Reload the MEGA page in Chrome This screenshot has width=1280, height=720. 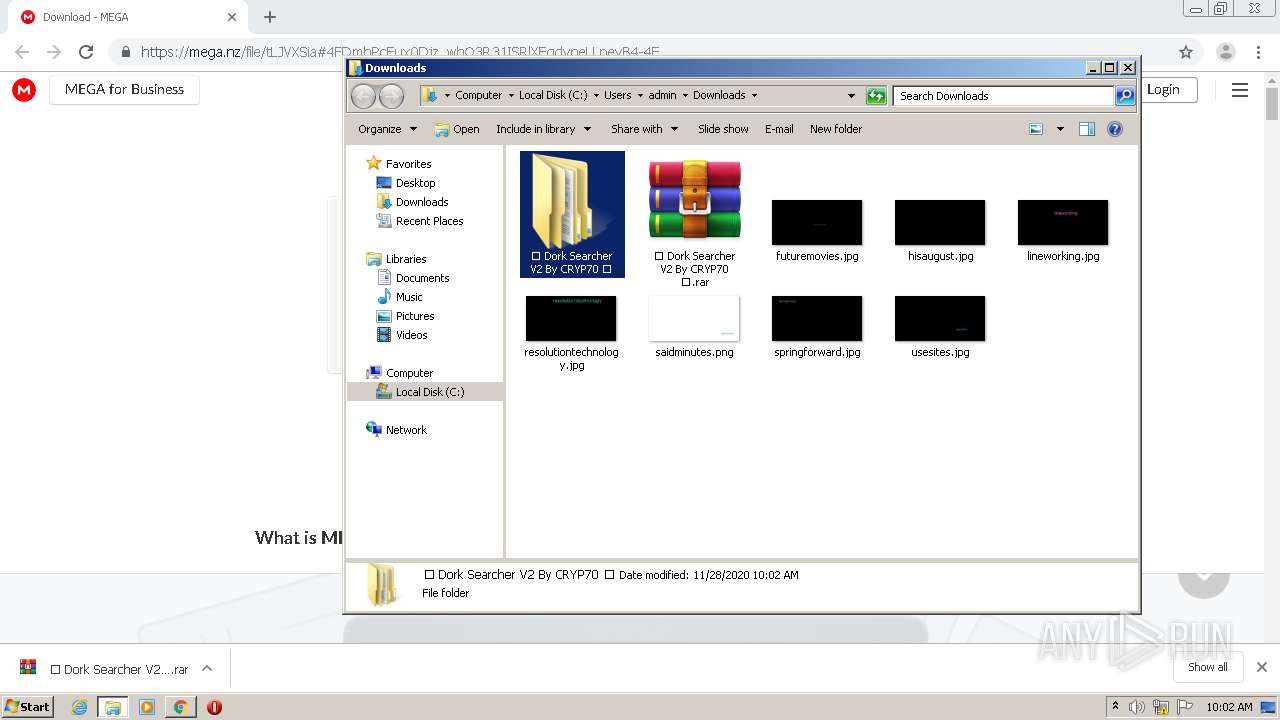pos(86,52)
